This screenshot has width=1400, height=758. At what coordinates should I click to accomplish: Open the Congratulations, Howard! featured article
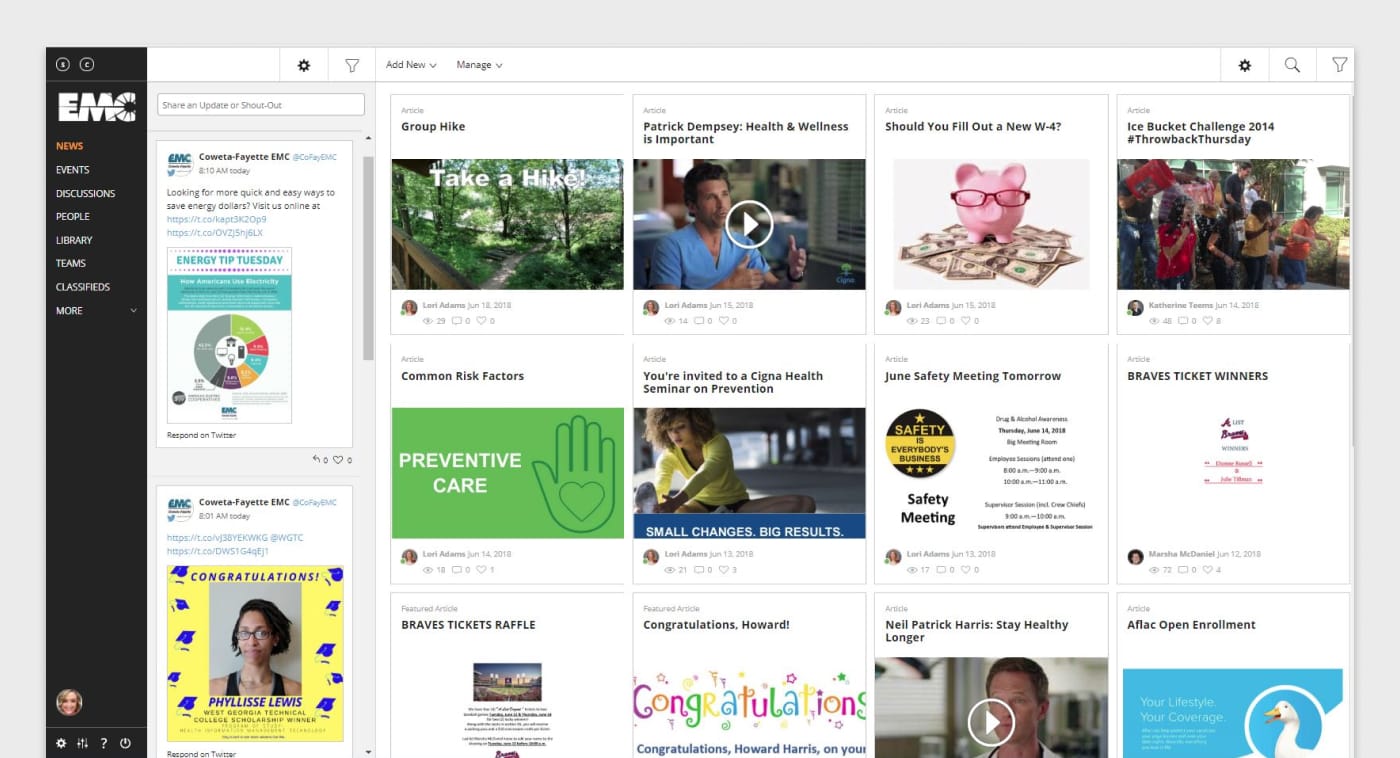[x=716, y=625]
